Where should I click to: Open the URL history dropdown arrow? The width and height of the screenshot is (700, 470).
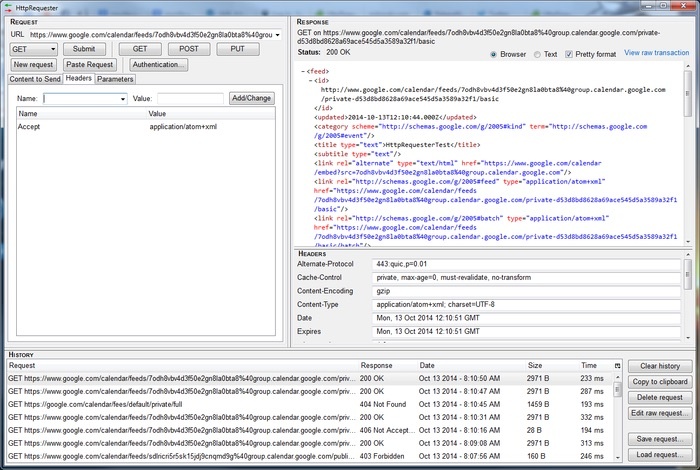point(278,35)
